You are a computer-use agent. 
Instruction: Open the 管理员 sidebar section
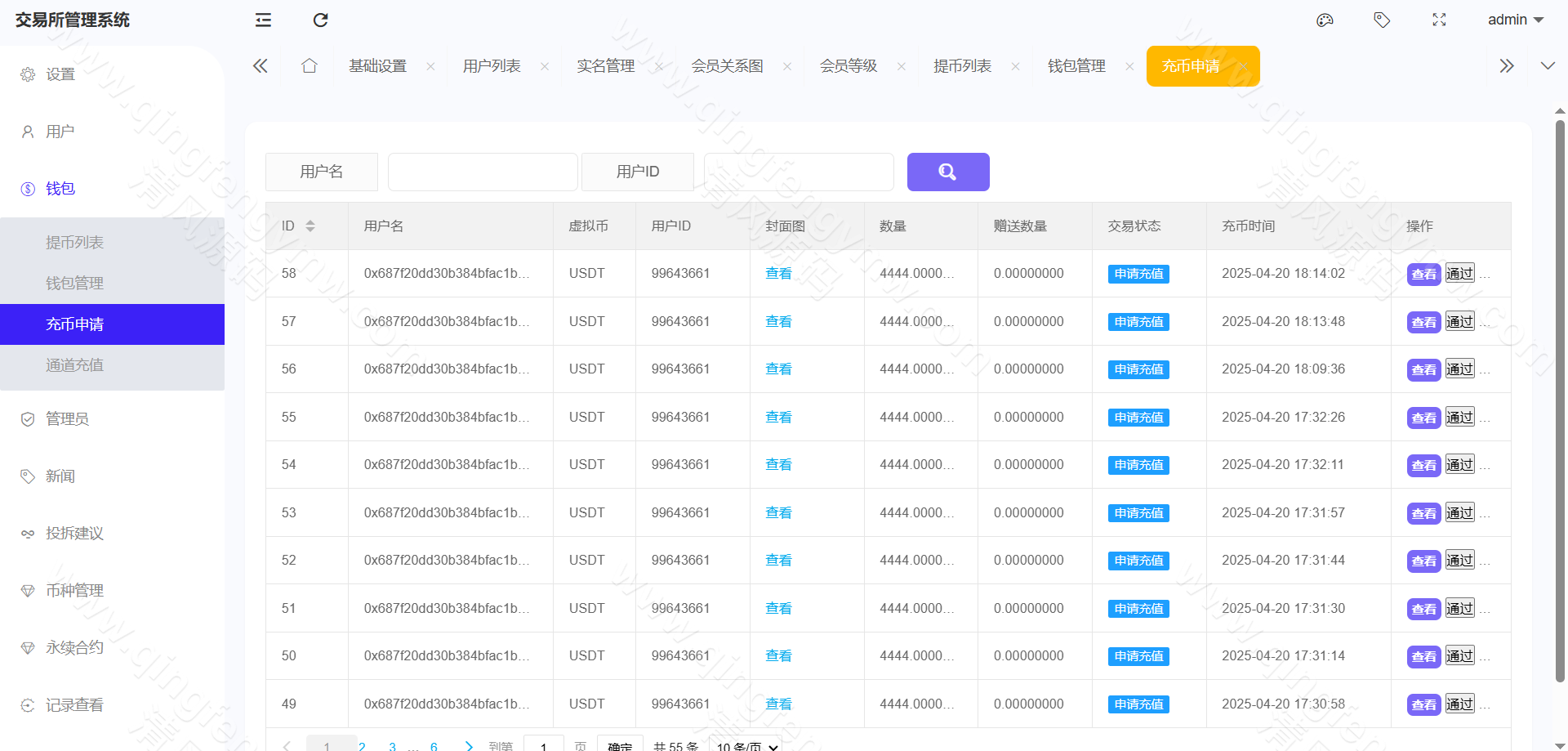coord(65,418)
